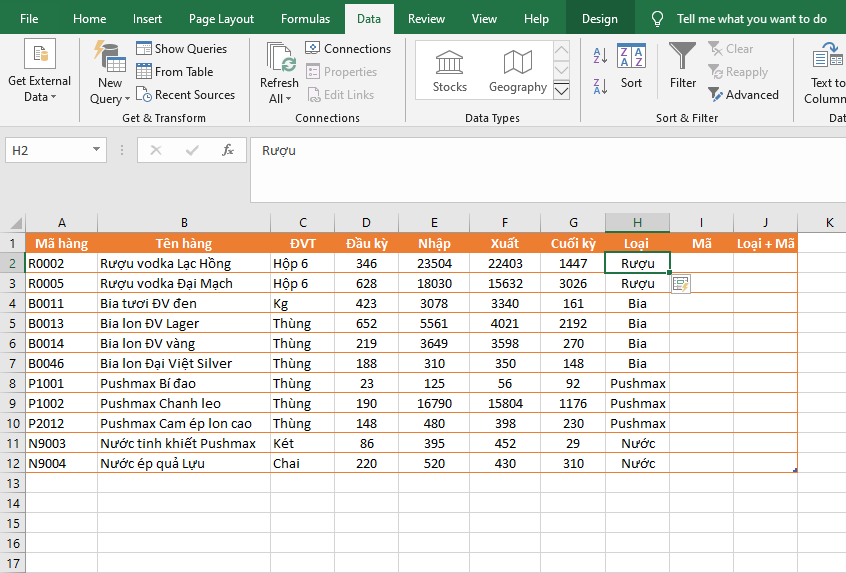
Task: Open the Sort dialog button
Action: (x=631, y=66)
